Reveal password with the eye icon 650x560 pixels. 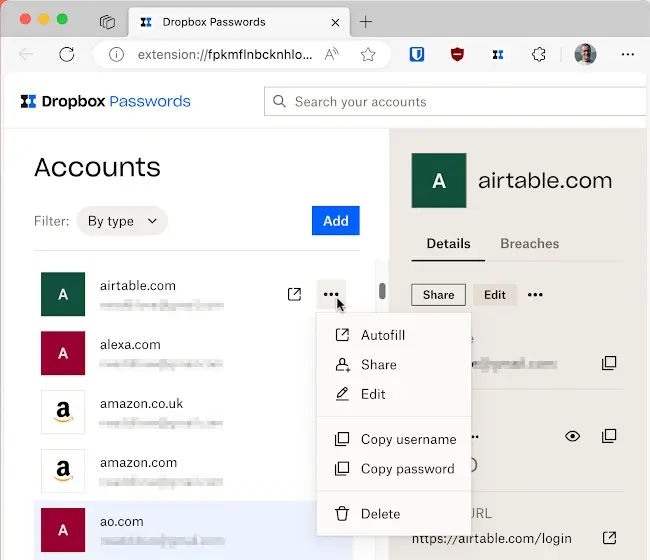[572, 436]
